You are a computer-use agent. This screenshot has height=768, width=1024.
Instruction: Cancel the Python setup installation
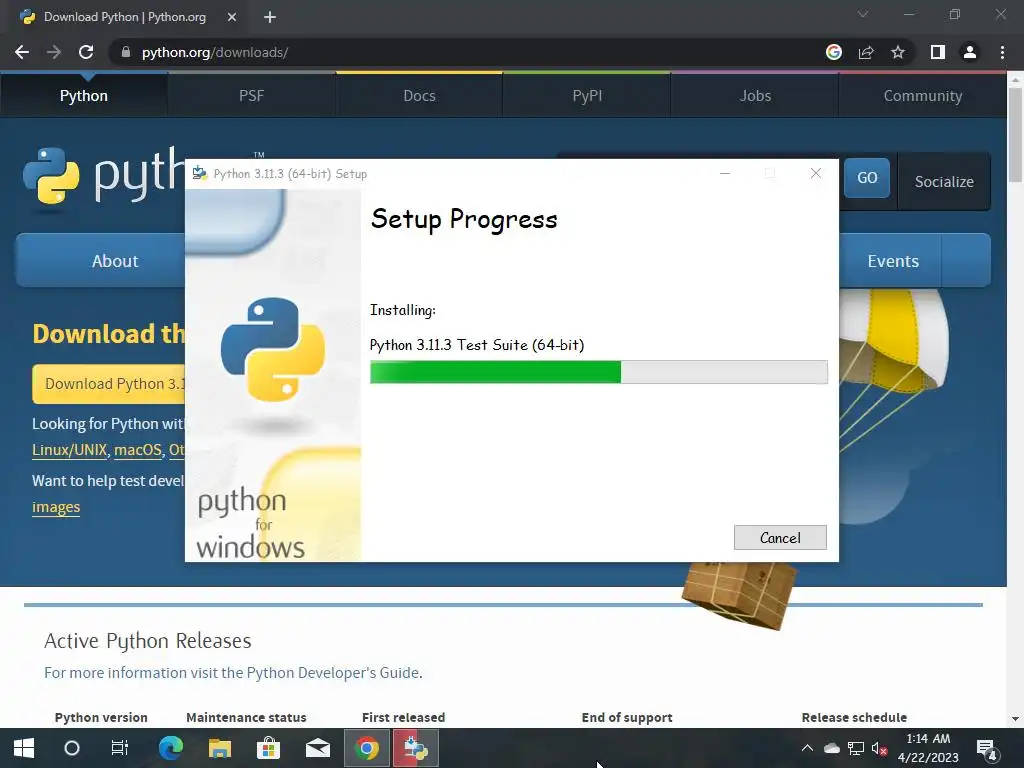tap(780, 537)
